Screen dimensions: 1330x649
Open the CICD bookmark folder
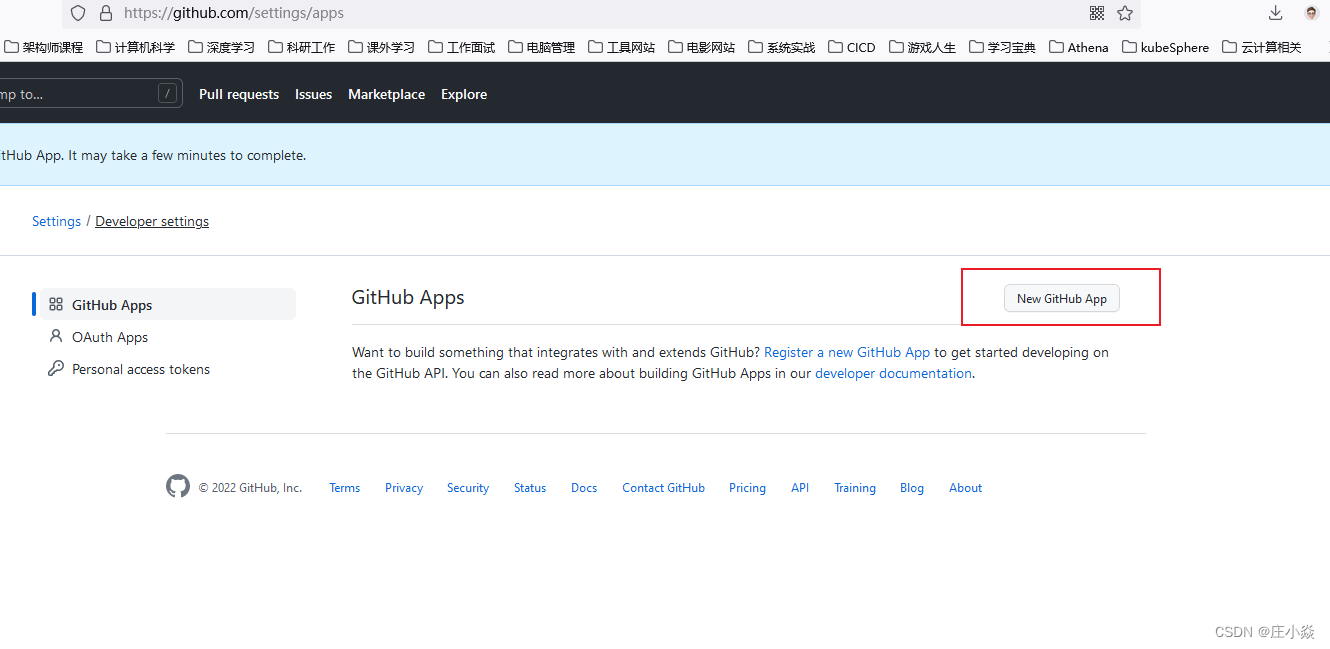pos(852,47)
